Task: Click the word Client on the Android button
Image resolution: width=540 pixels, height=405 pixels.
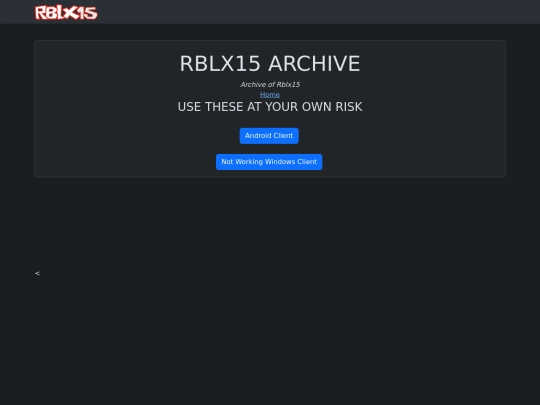Action: [283, 136]
